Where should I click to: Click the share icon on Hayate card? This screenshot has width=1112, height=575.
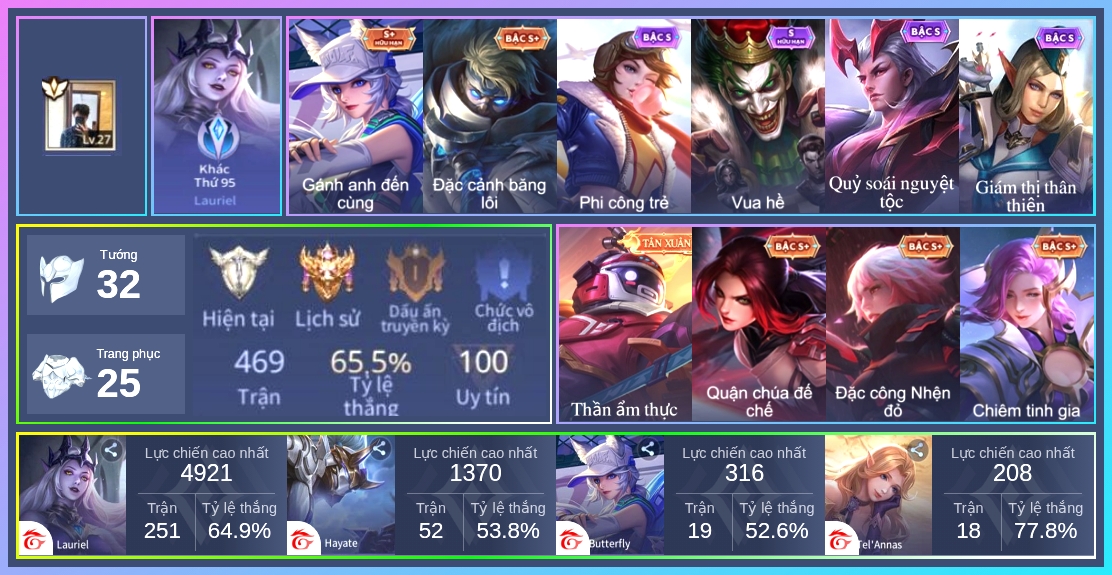pyautogui.click(x=379, y=449)
